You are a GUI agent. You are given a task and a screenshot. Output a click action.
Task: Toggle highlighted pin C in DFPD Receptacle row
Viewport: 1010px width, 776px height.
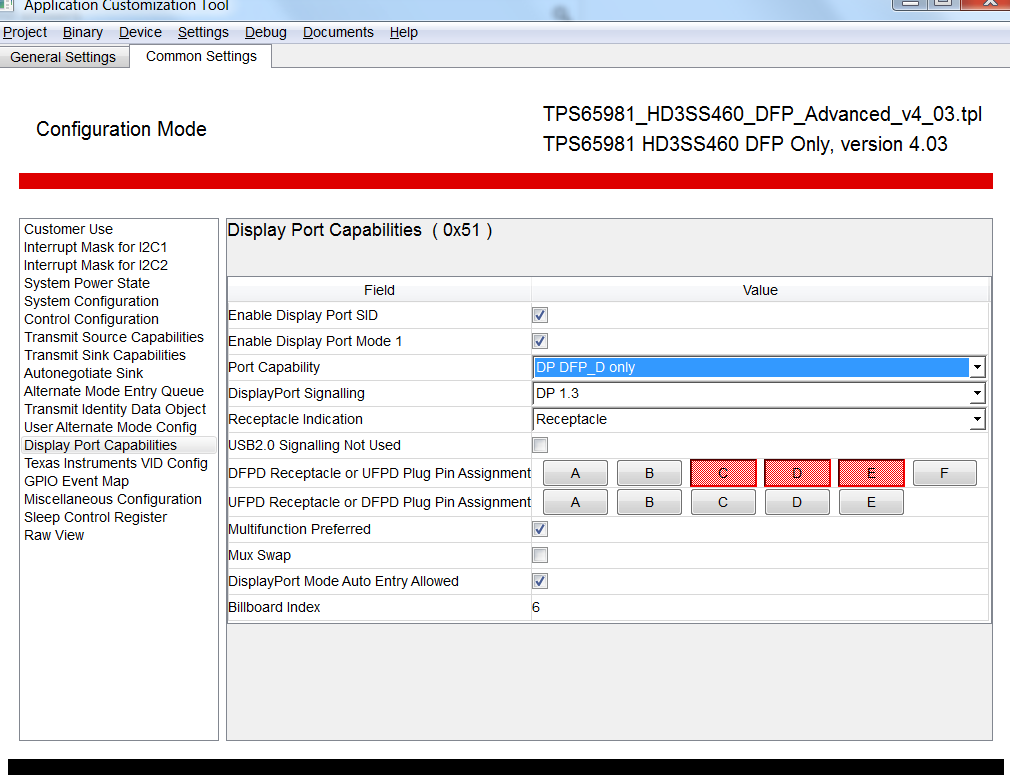723,473
